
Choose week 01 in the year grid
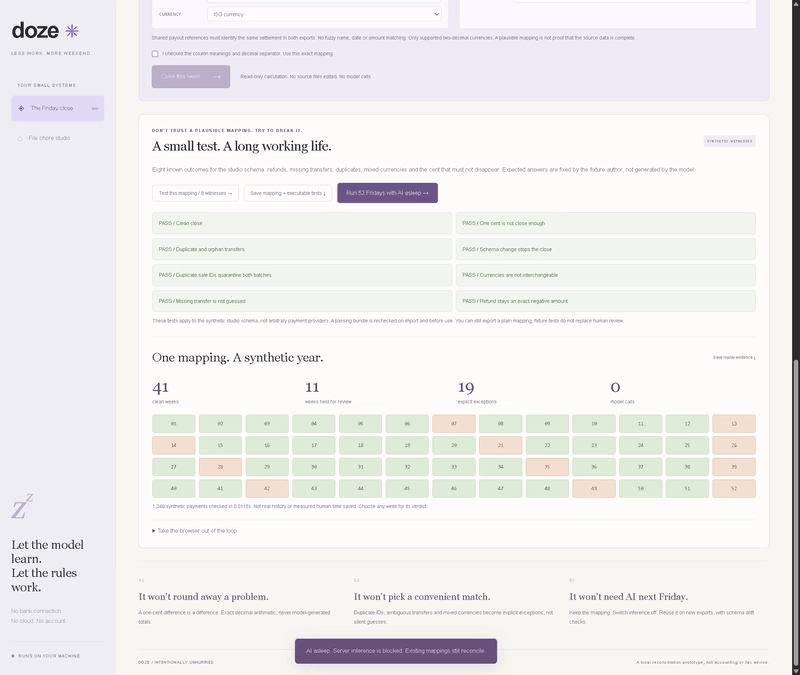[173, 424]
